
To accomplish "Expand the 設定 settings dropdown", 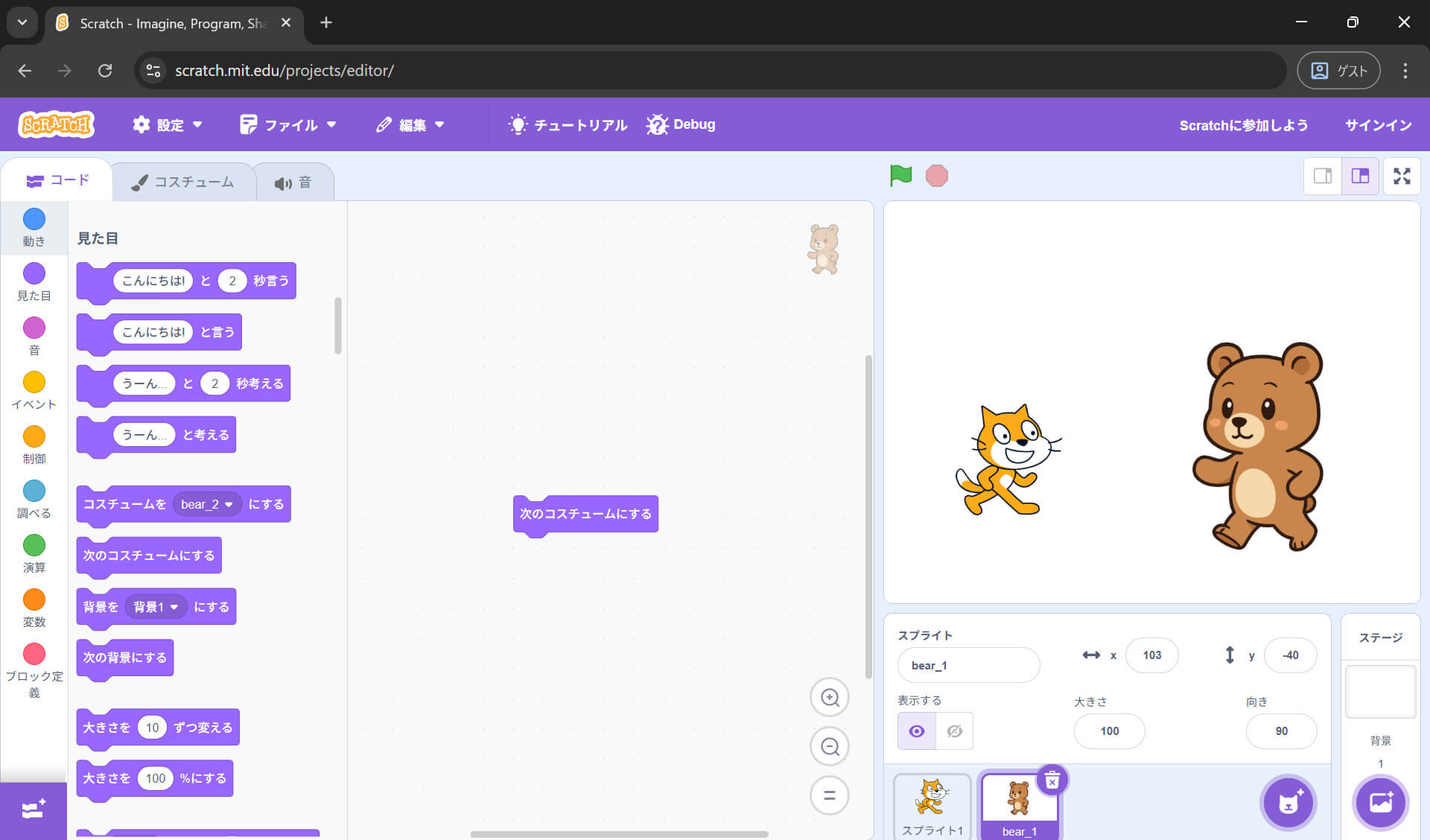I will (168, 124).
